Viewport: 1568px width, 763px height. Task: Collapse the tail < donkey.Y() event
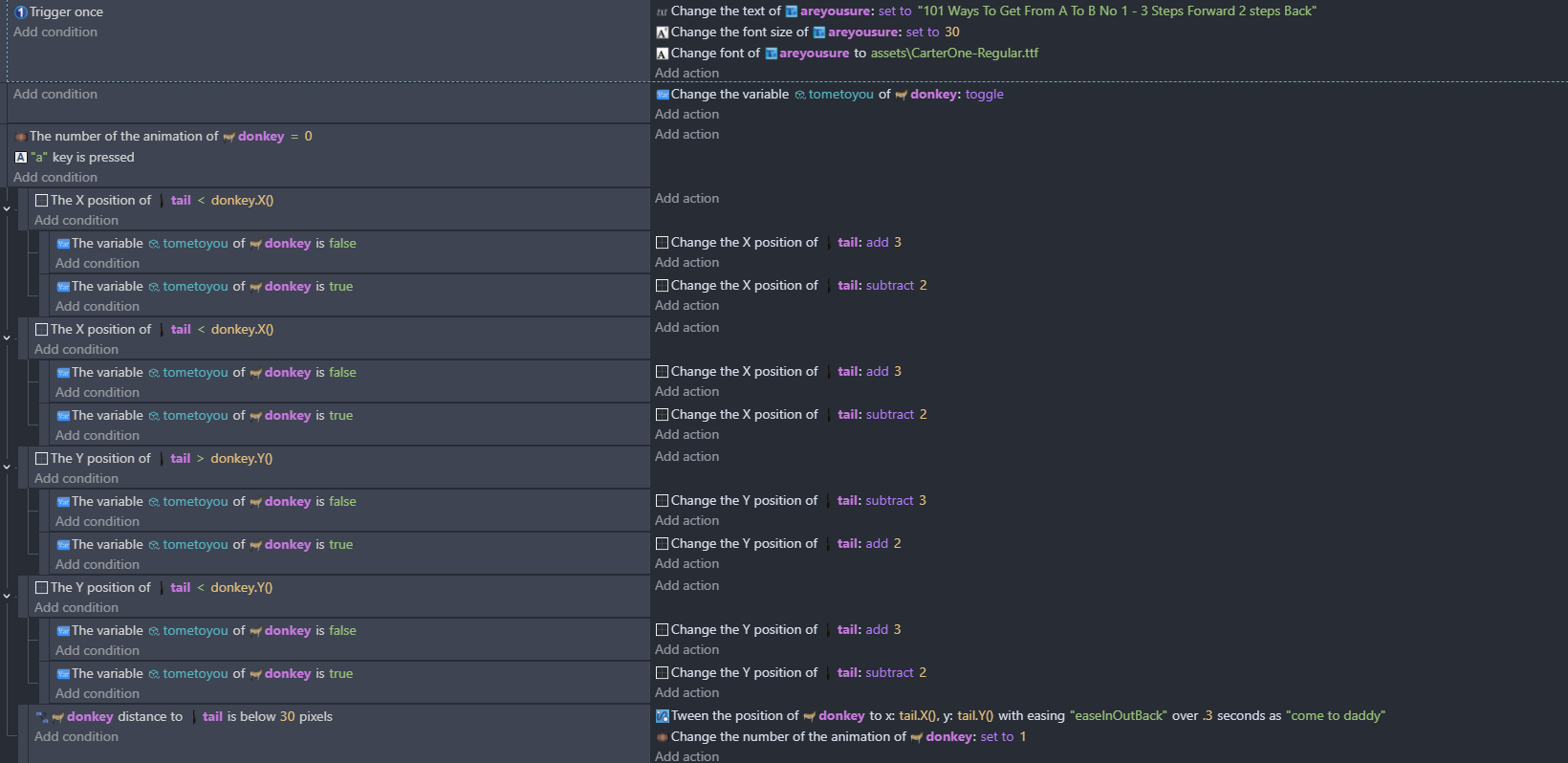tap(7, 597)
